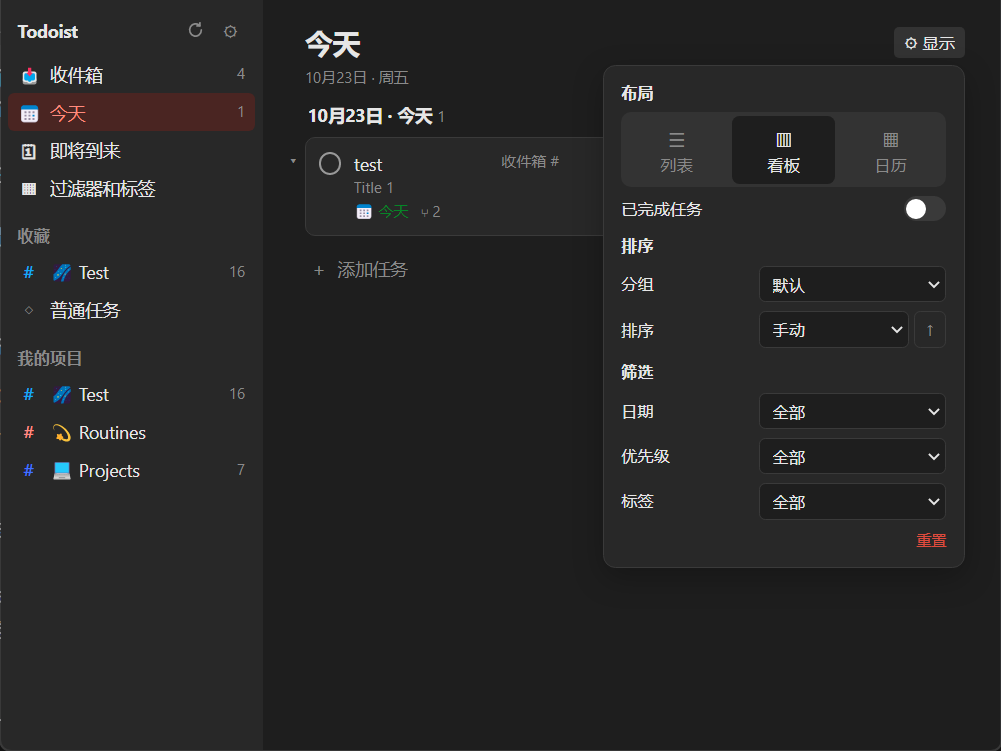Click the Filters and Labels grid icon
The height and width of the screenshot is (751, 1001).
pos(29,189)
